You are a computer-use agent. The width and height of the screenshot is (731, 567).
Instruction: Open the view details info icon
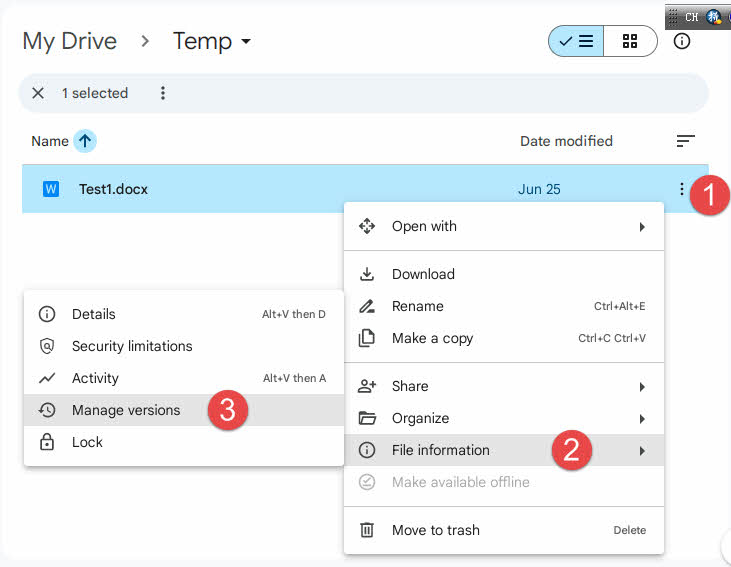click(682, 41)
